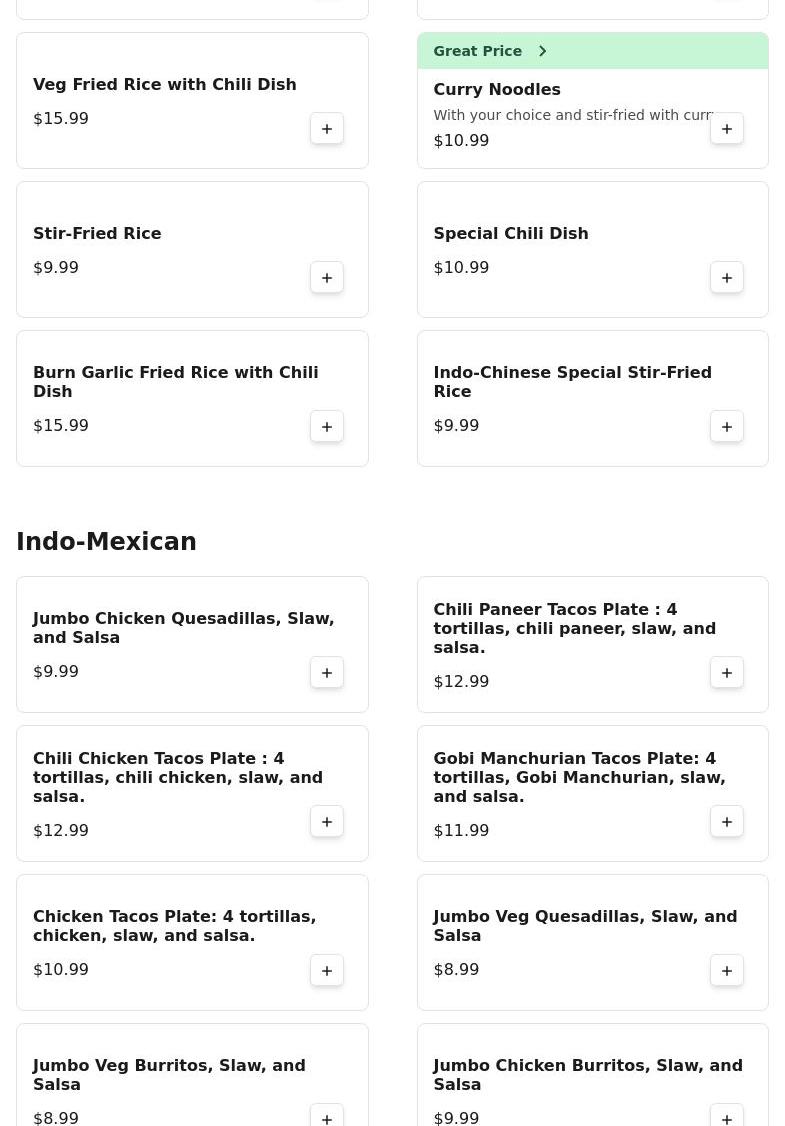Open Stir-Fried Rice item title
This screenshot has height=1126, width=785.
point(97,233)
